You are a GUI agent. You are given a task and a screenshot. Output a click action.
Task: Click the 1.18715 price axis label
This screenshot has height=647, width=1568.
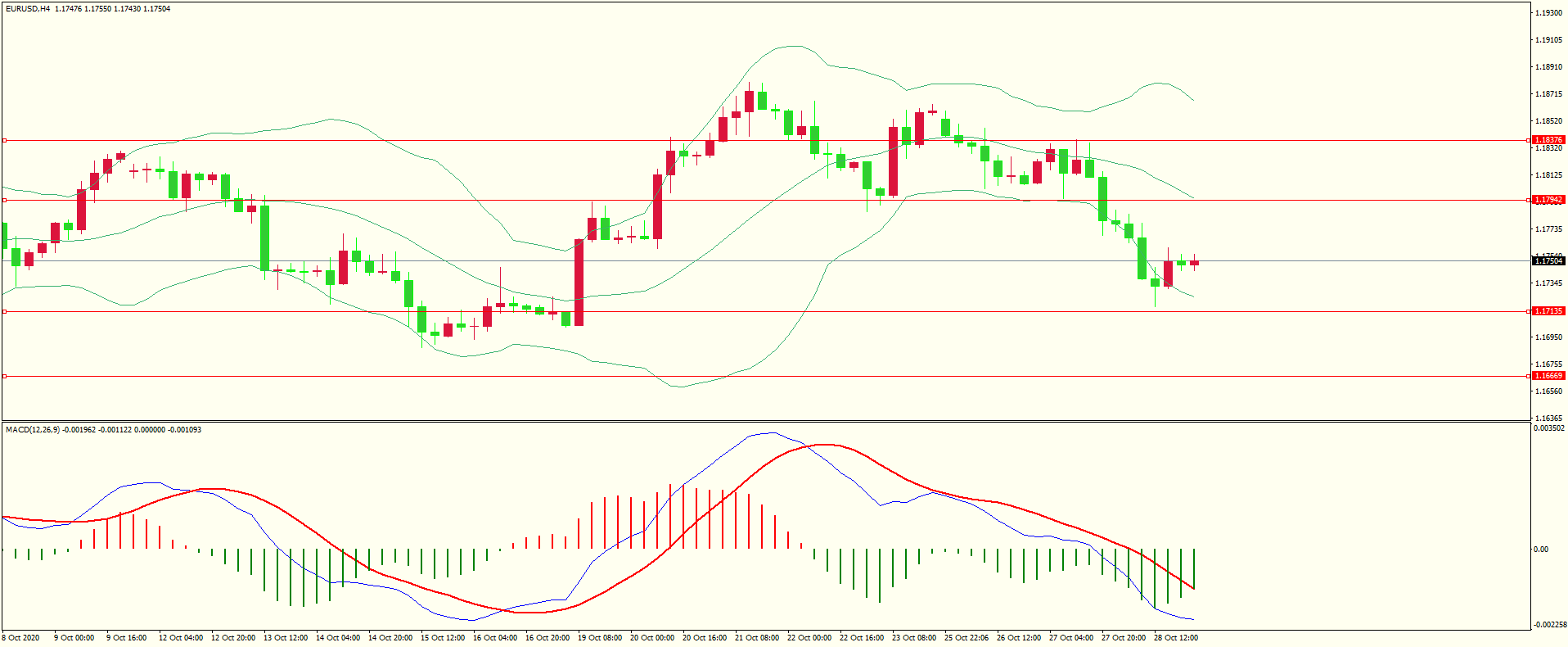tap(1548, 94)
